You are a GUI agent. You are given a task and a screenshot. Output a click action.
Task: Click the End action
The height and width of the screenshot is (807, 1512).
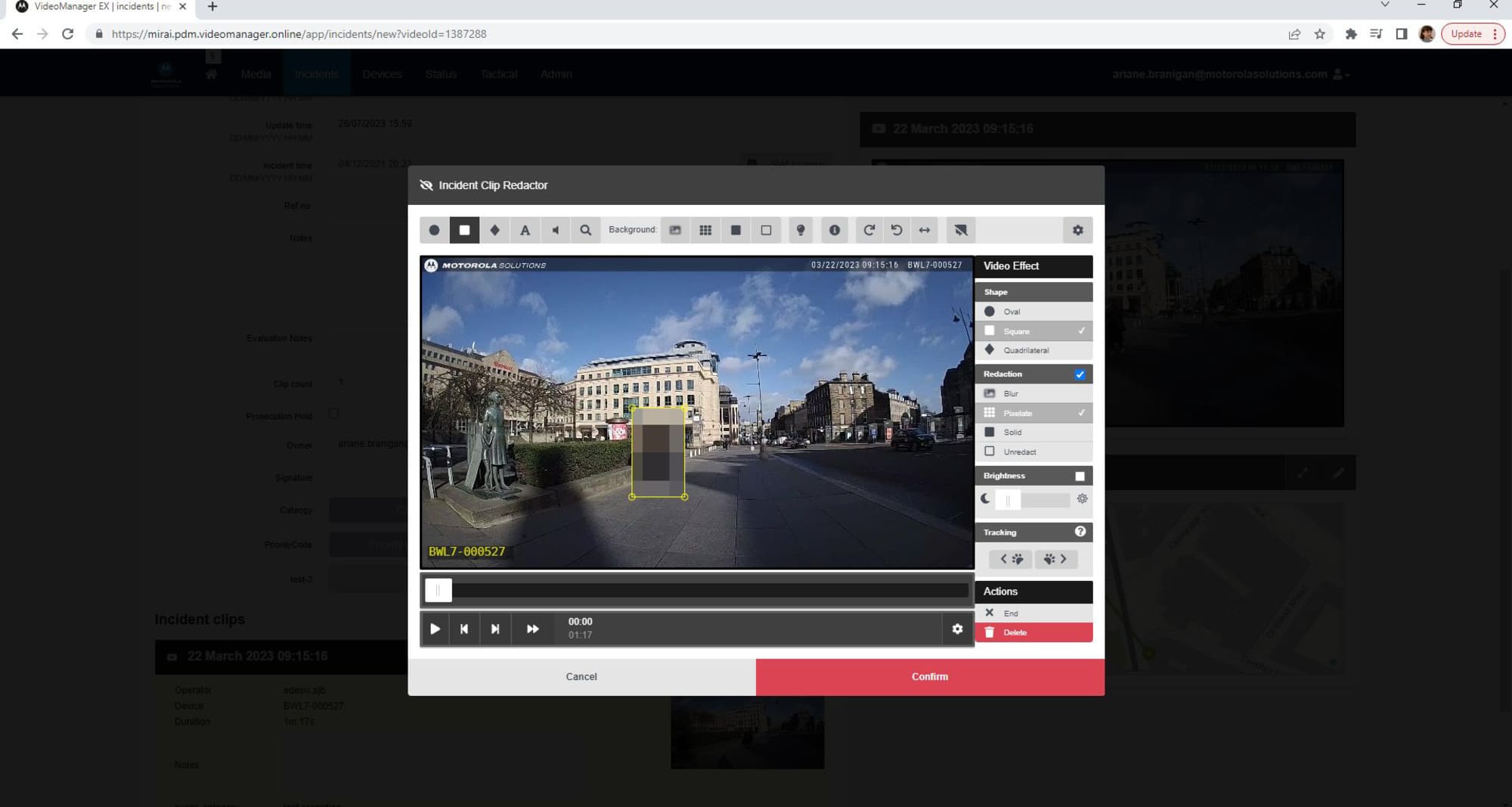point(1033,613)
